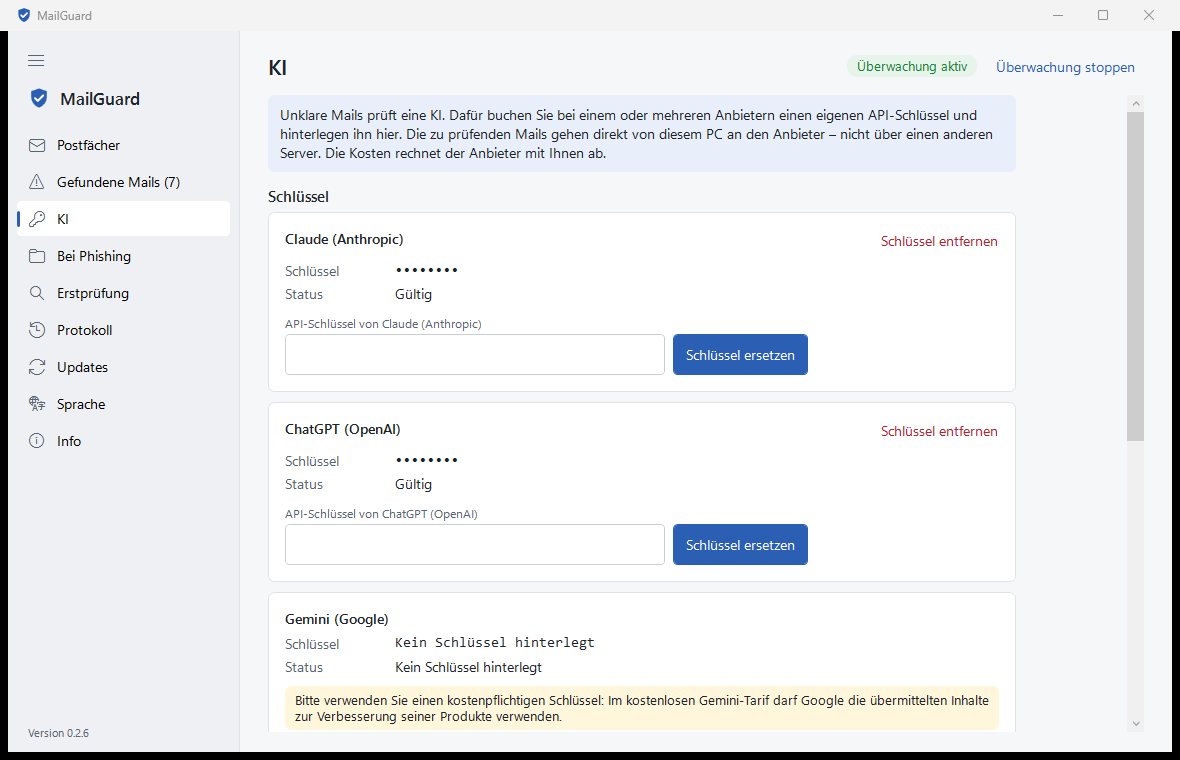Select the Bei Phishing menu entry
This screenshot has width=1180, height=760.
click(123, 256)
